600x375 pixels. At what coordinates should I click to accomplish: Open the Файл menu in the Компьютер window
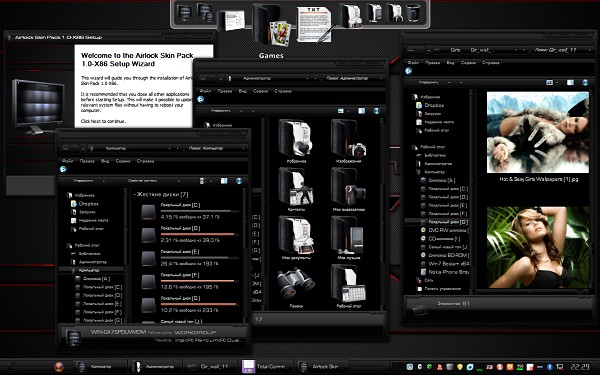67,161
